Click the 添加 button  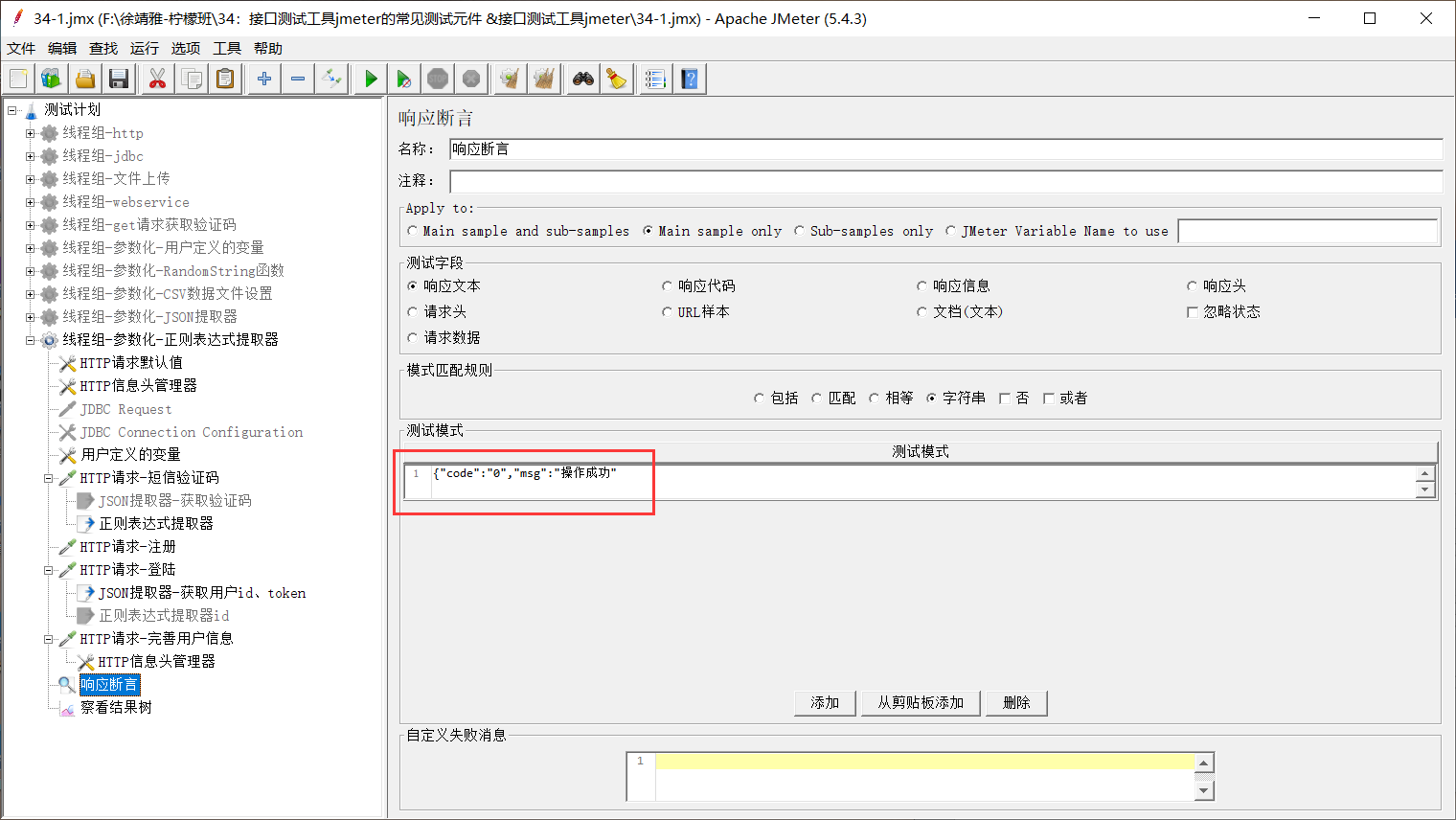[825, 703]
